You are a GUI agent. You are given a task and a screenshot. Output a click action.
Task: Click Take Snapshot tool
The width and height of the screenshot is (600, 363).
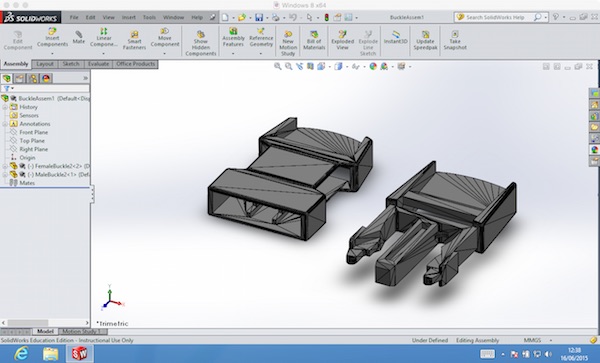[x=455, y=40]
